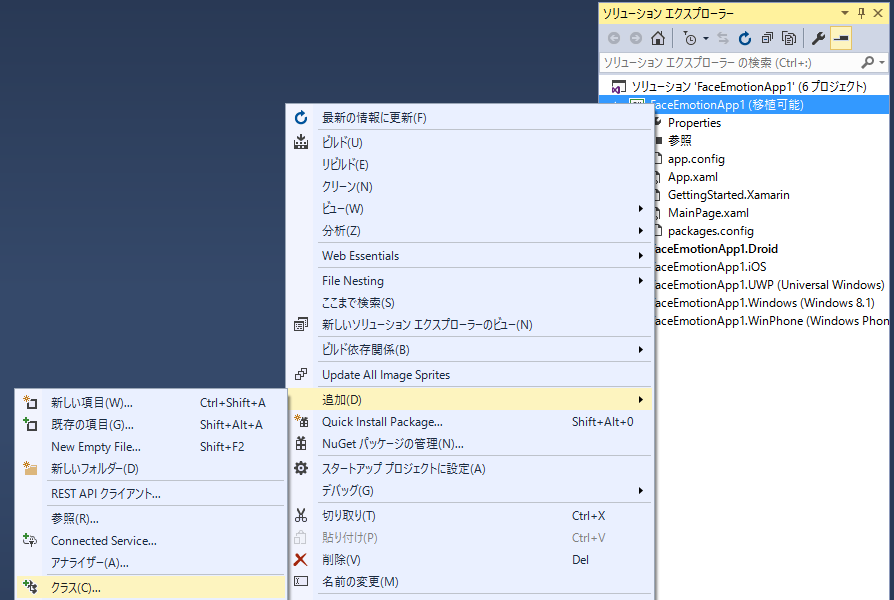This screenshot has width=894, height=600.
Task: Click the Back arrow in Solution Explorer toolbar
Action: tap(614, 38)
